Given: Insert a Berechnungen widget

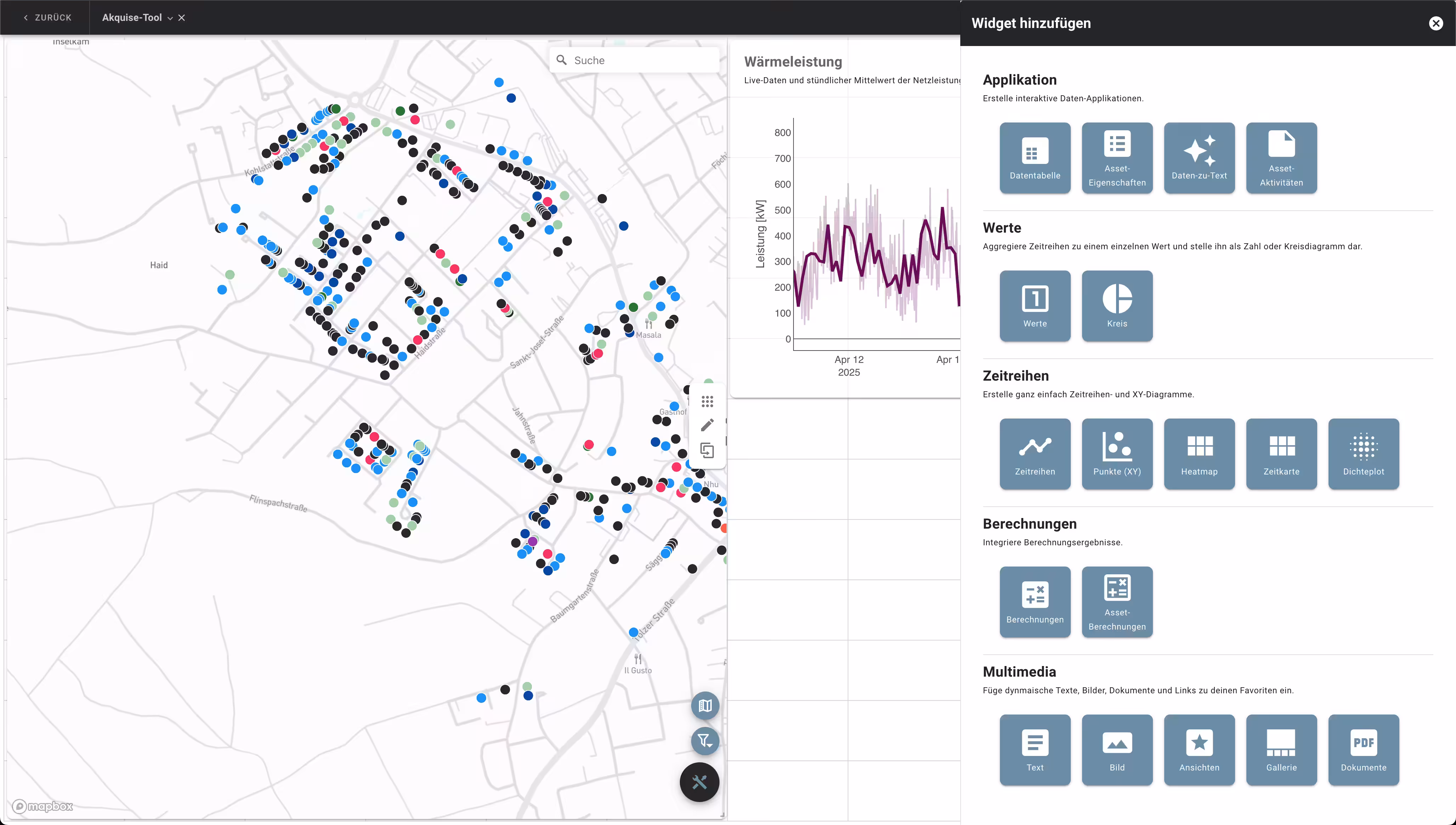Looking at the screenshot, I should click(x=1035, y=602).
